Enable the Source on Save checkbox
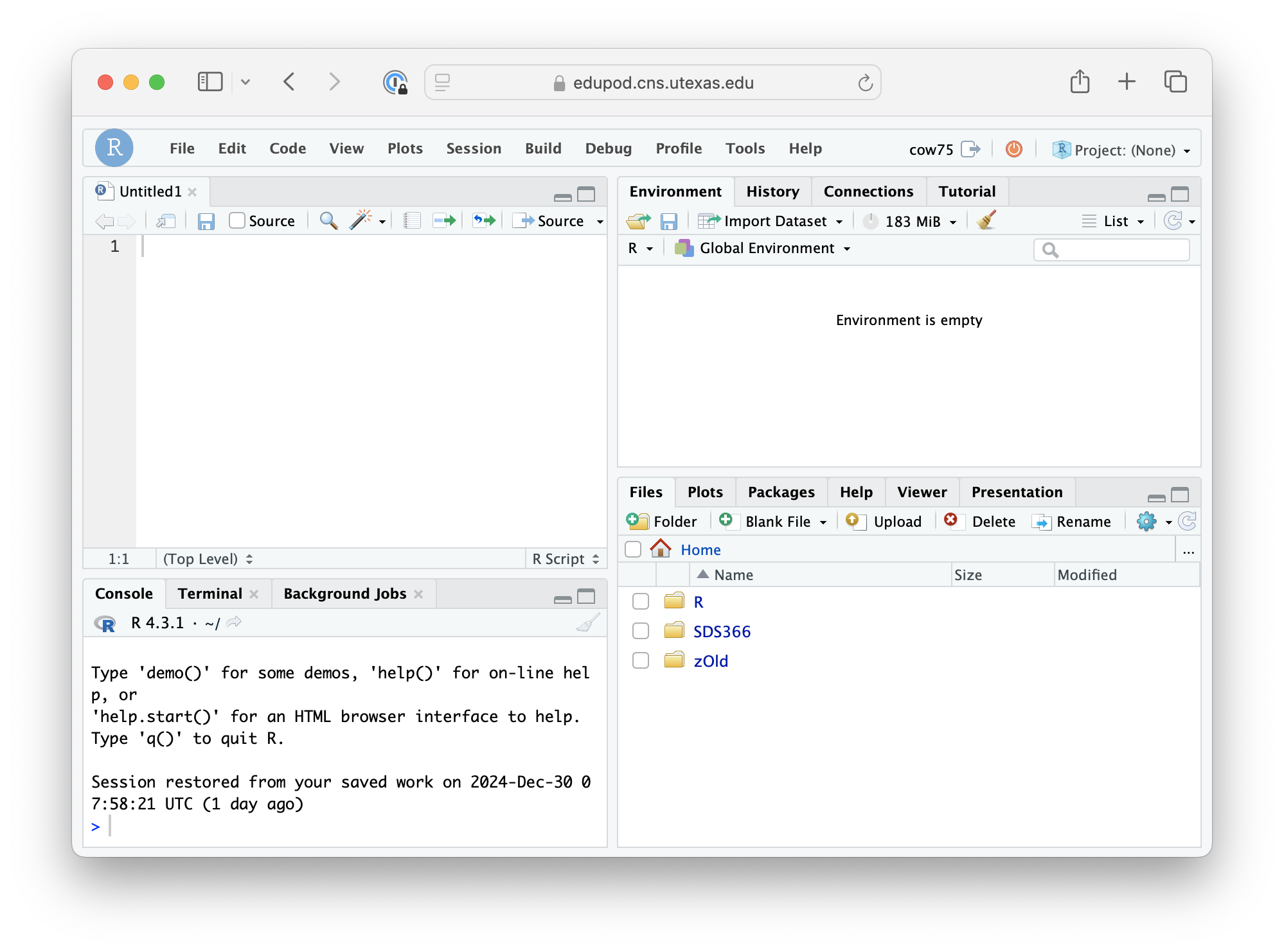Image resolution: width=1284 pixels, height=952 pixels. [237, 221]
